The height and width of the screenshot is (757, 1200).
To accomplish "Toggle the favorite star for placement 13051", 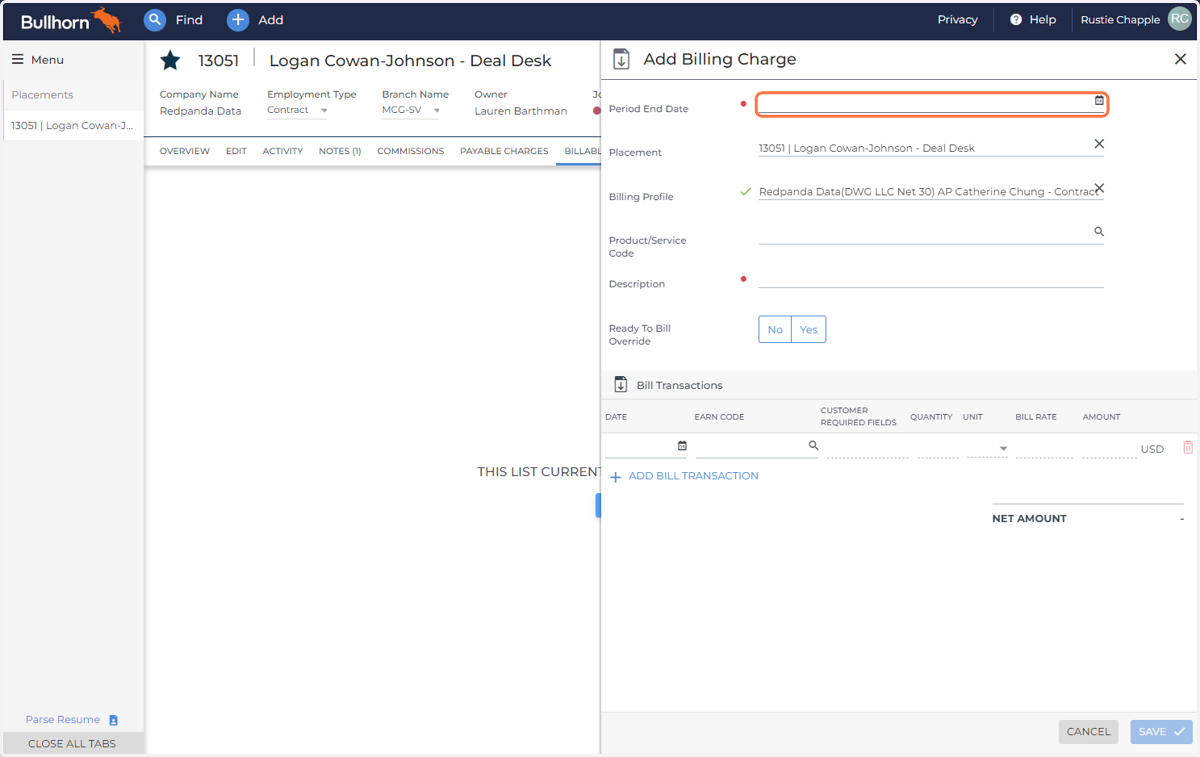I will (171, 61).
